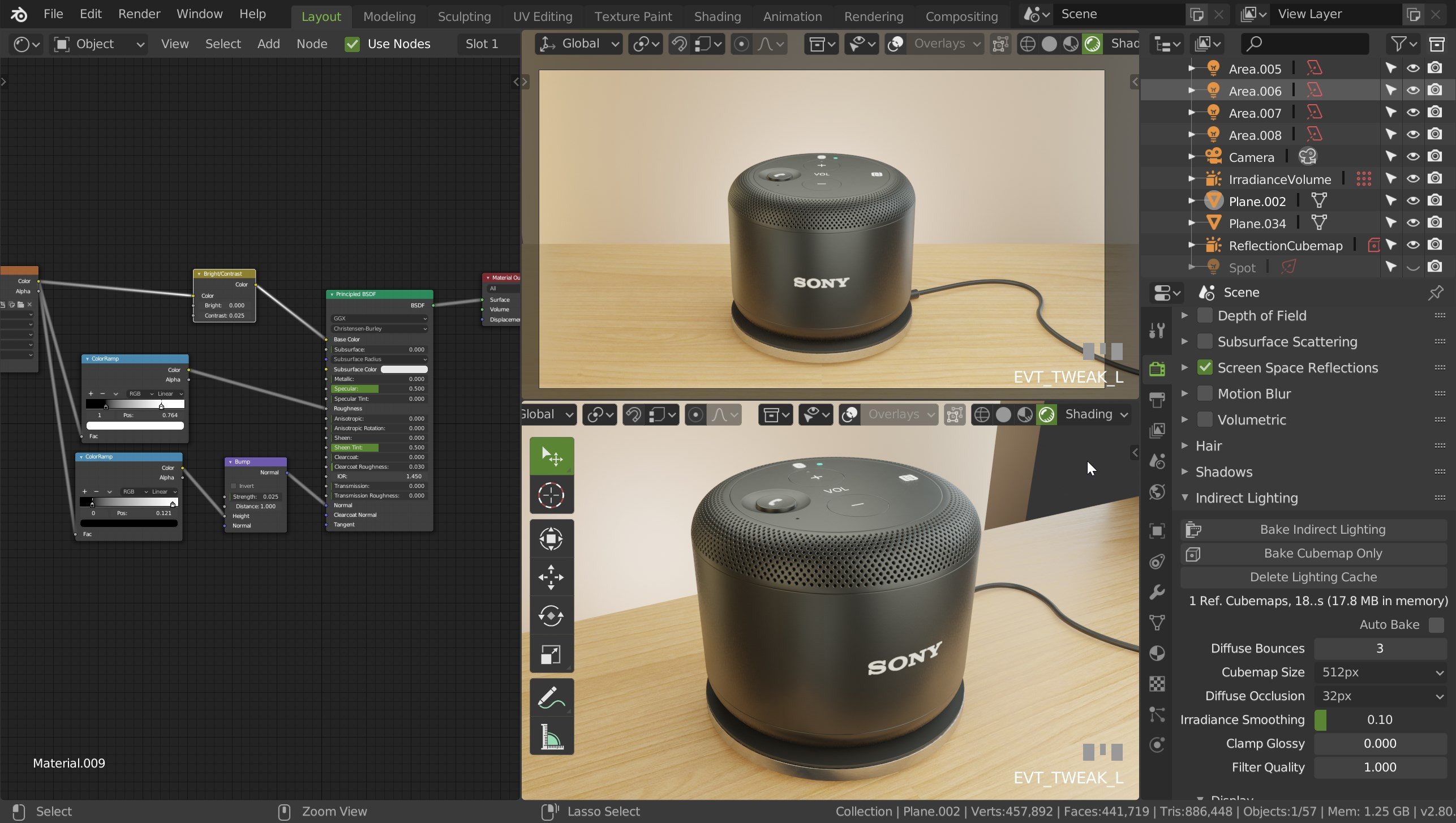Enable the Depth of Field checkbox

[x=1205, y=315]
